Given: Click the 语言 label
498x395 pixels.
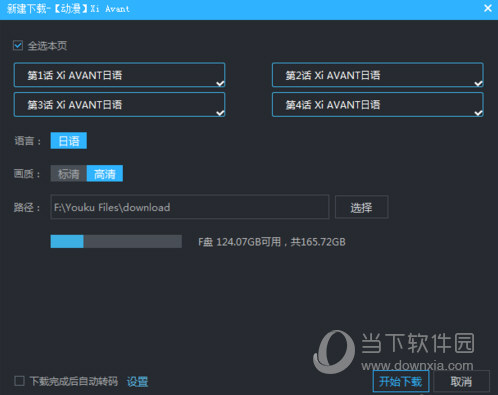Looking at the screenshot, I should coord(27,141).
